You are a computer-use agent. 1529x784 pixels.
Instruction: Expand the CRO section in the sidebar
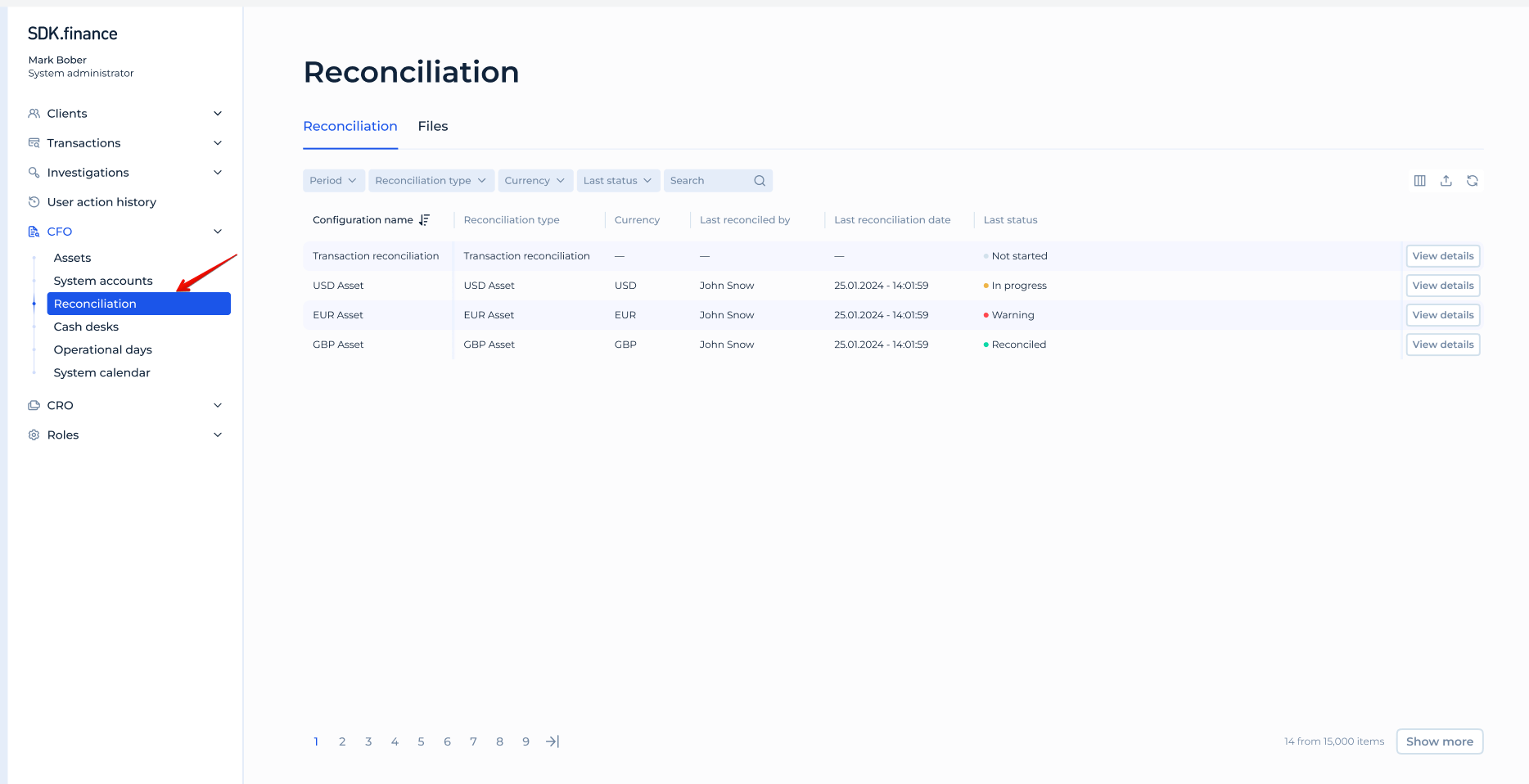tap(218, 405)
